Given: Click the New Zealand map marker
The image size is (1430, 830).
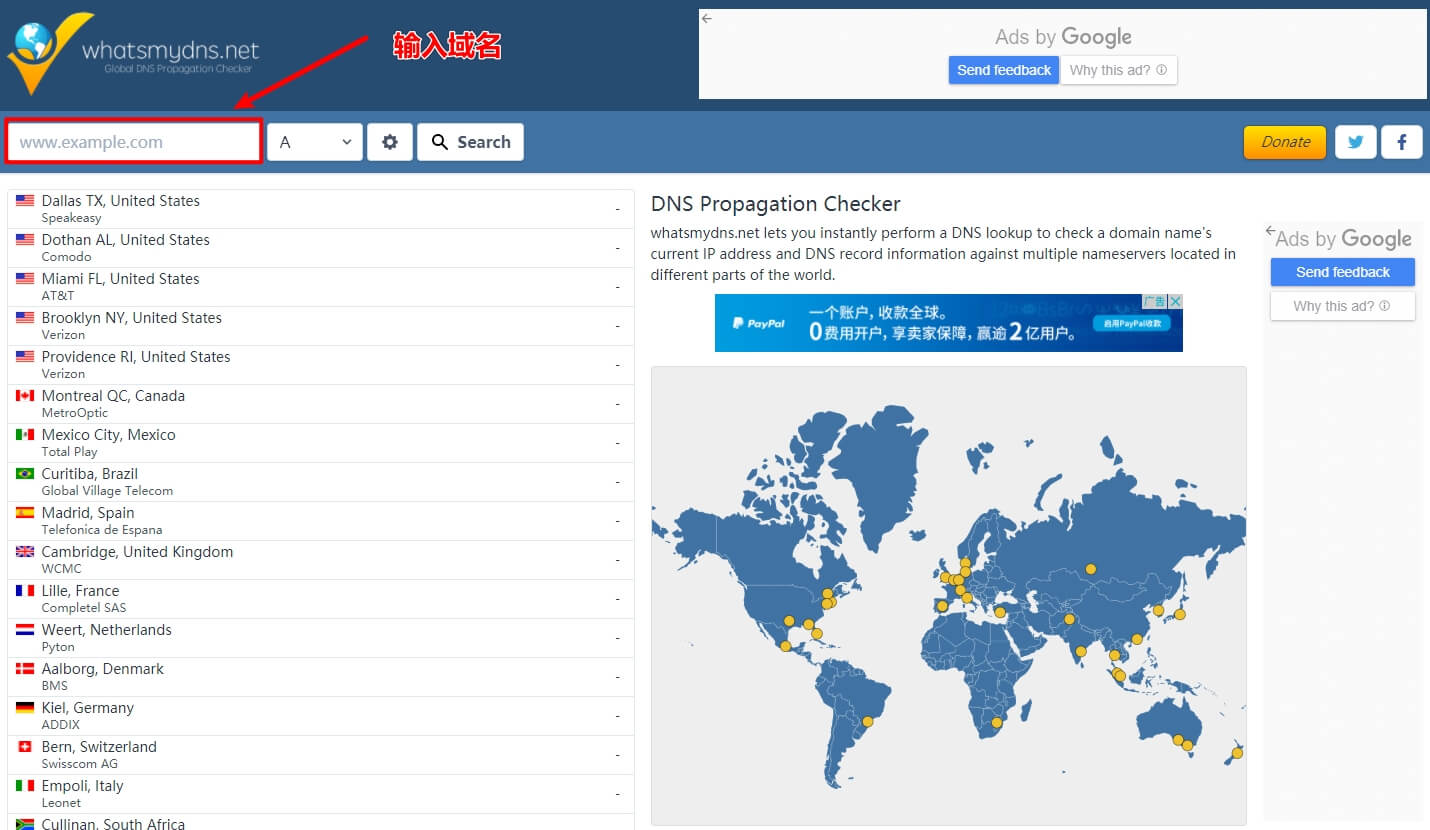Looking at the screenshot, I should pos(1237,753).
